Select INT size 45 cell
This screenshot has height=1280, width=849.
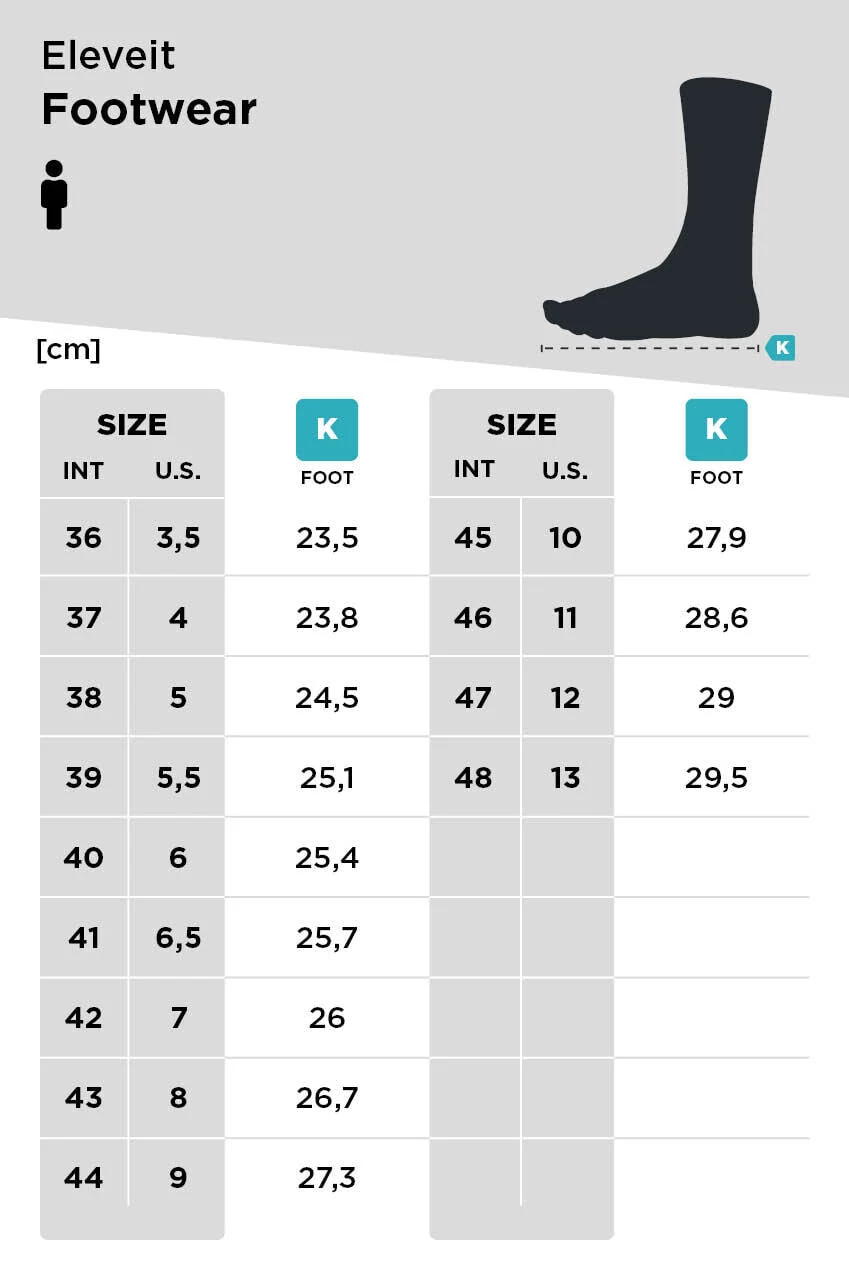tap(473, 537)
